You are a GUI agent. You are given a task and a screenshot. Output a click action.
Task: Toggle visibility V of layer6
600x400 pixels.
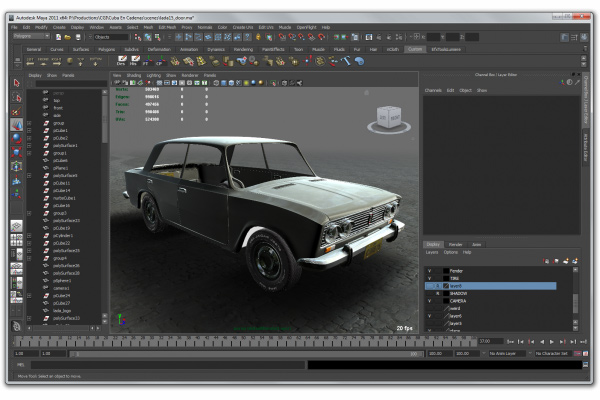tap(430, 316)
